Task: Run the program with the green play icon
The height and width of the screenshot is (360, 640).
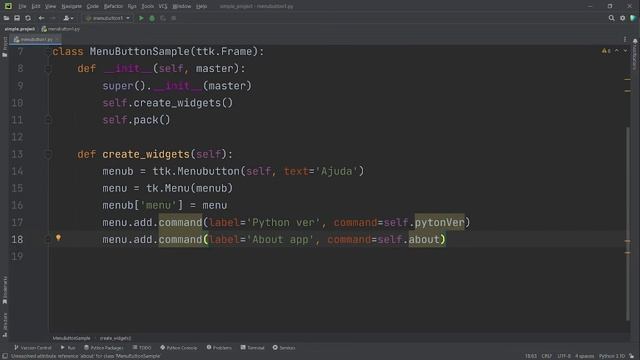Action: coord(141,18)
